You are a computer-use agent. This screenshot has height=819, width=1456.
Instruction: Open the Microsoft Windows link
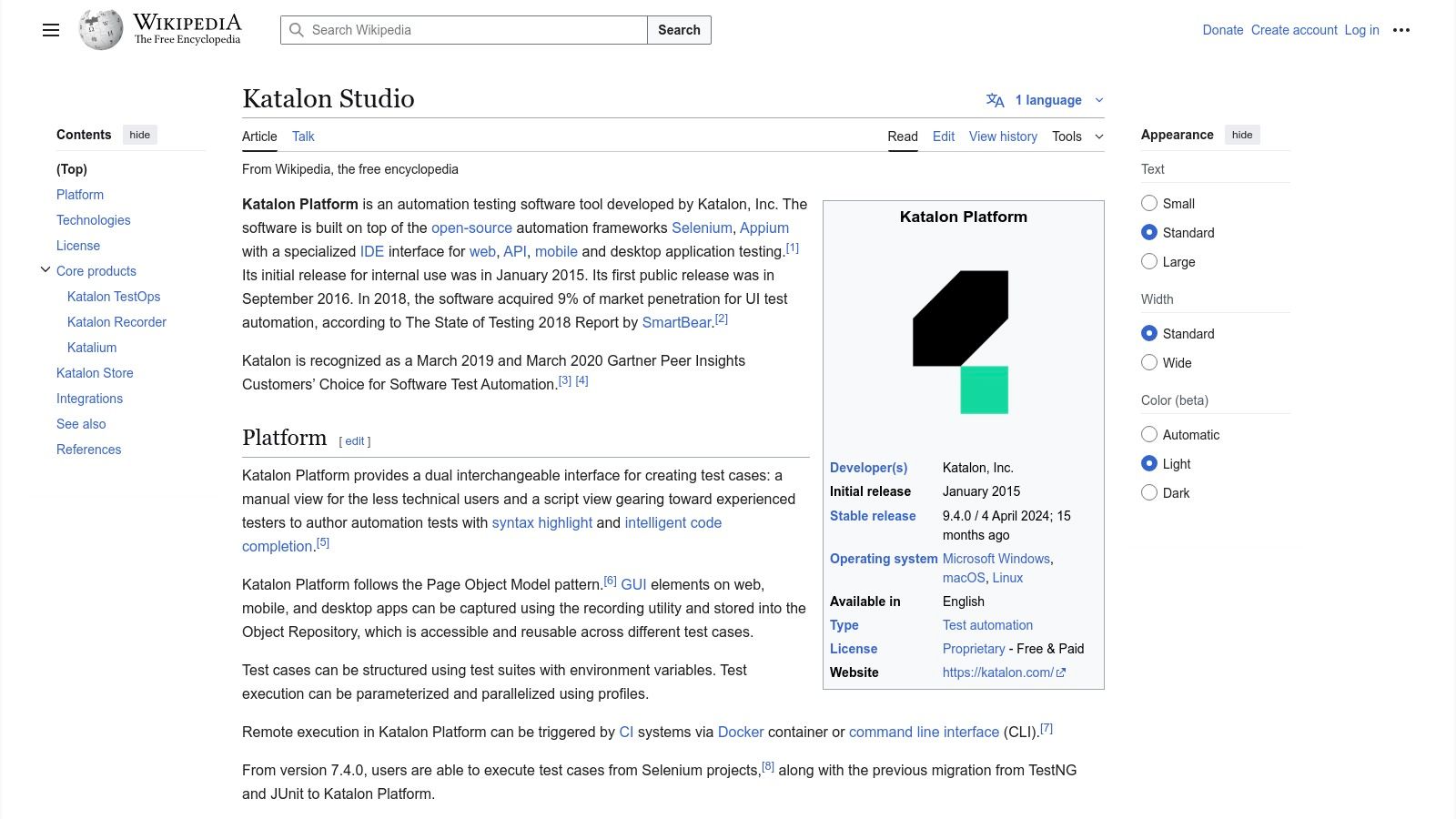tap(996, 559)
